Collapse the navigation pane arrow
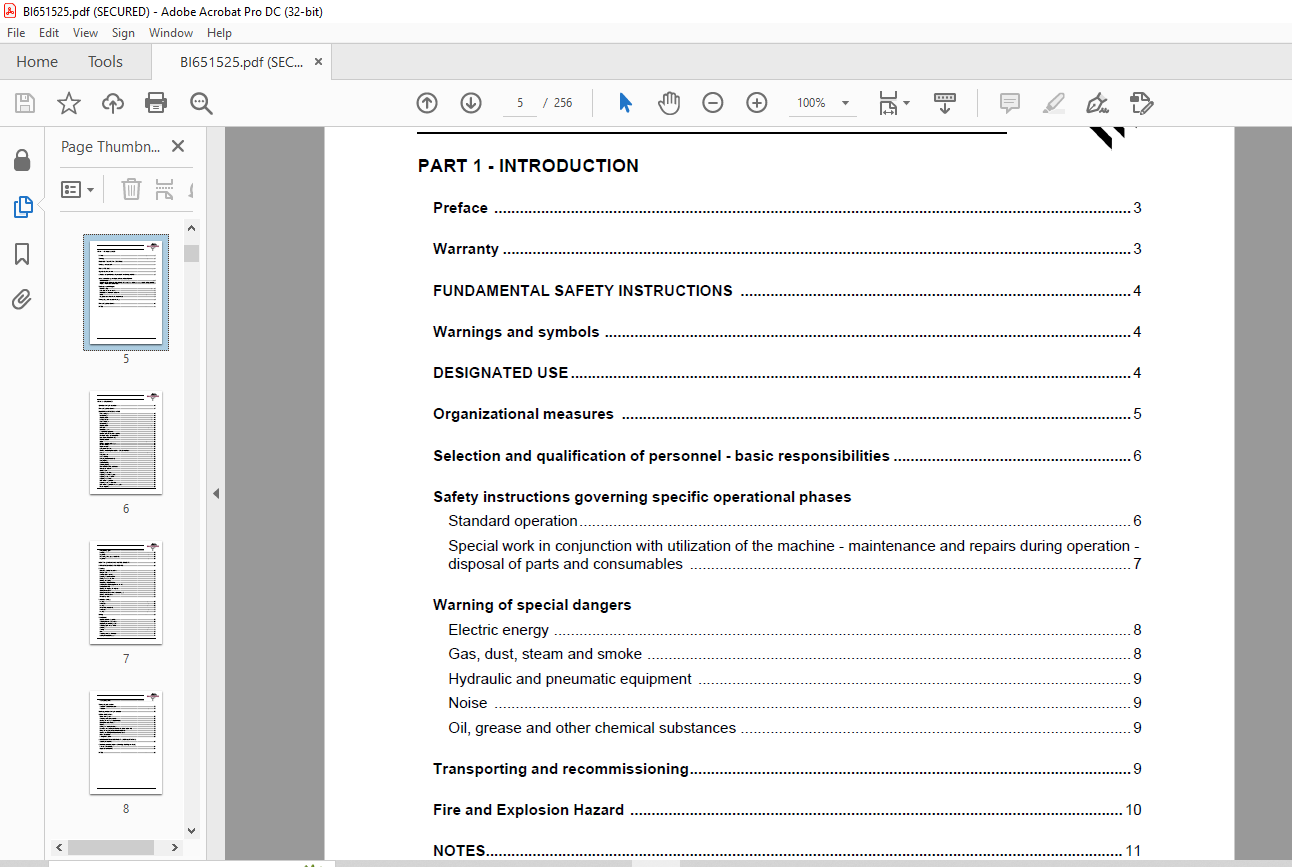Screen dimensions: 1292x867 [x=215, y=493]
